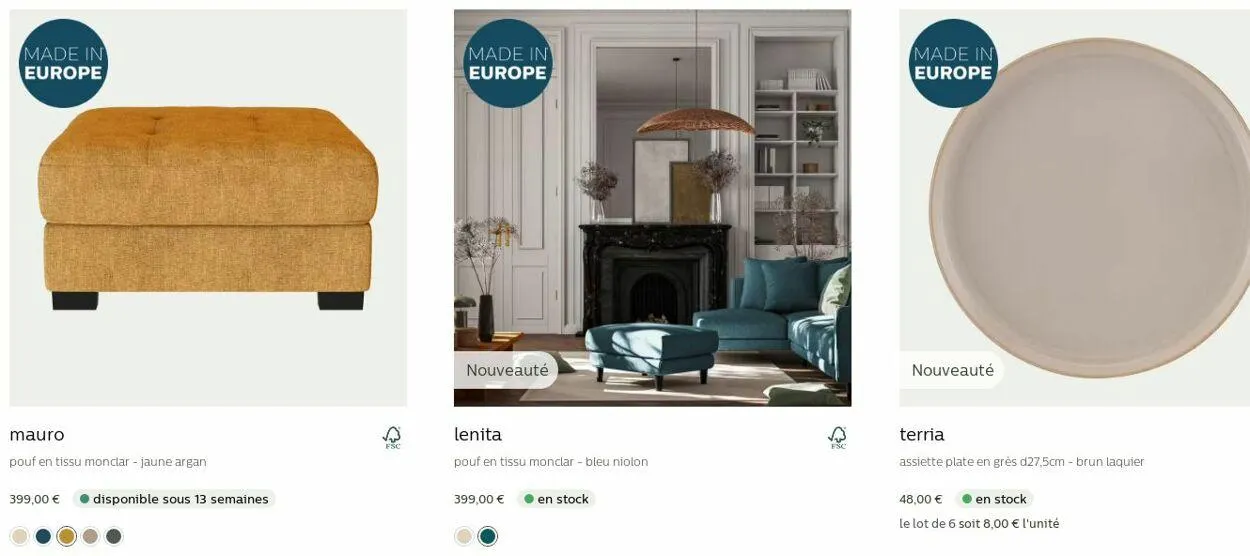Click Made in Europe badge on terria plate

coord(953,63)
